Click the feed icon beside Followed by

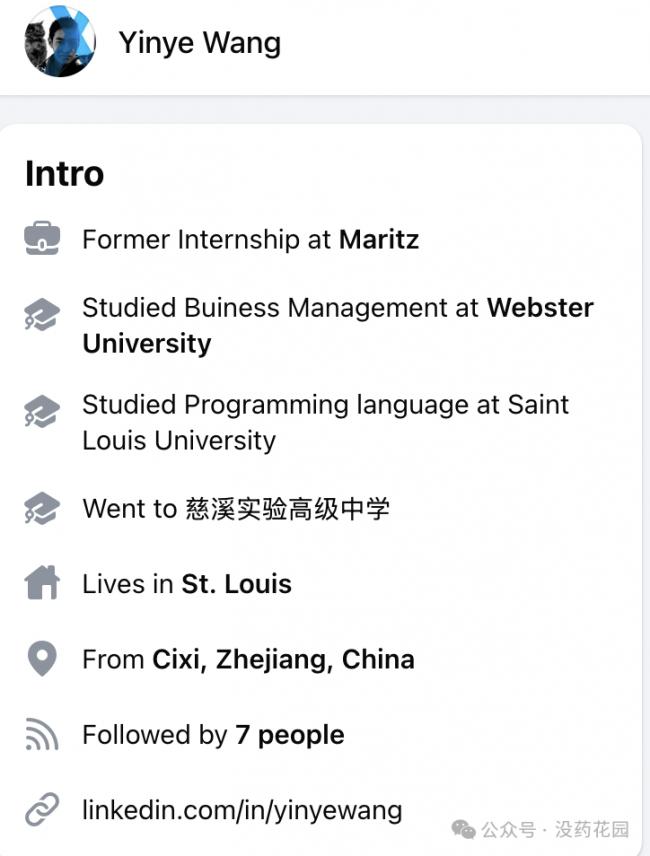click(42, 735)
